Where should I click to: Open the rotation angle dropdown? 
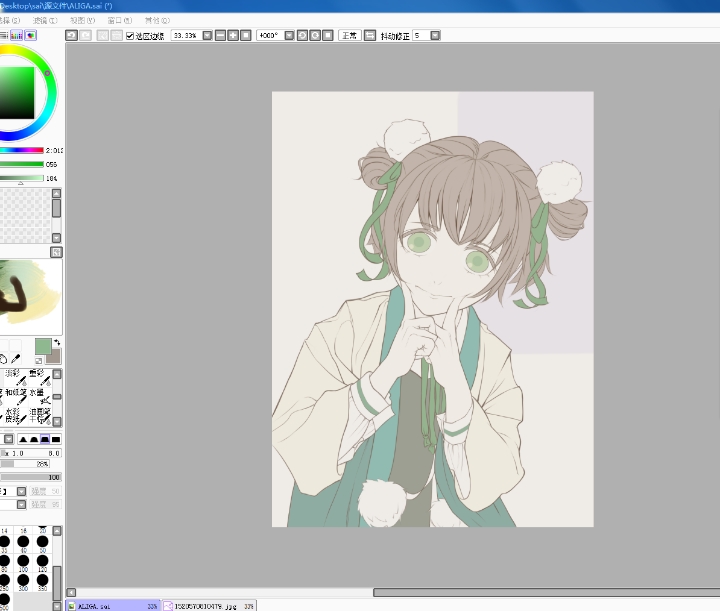pyautogui.click(x=288, y=35)
